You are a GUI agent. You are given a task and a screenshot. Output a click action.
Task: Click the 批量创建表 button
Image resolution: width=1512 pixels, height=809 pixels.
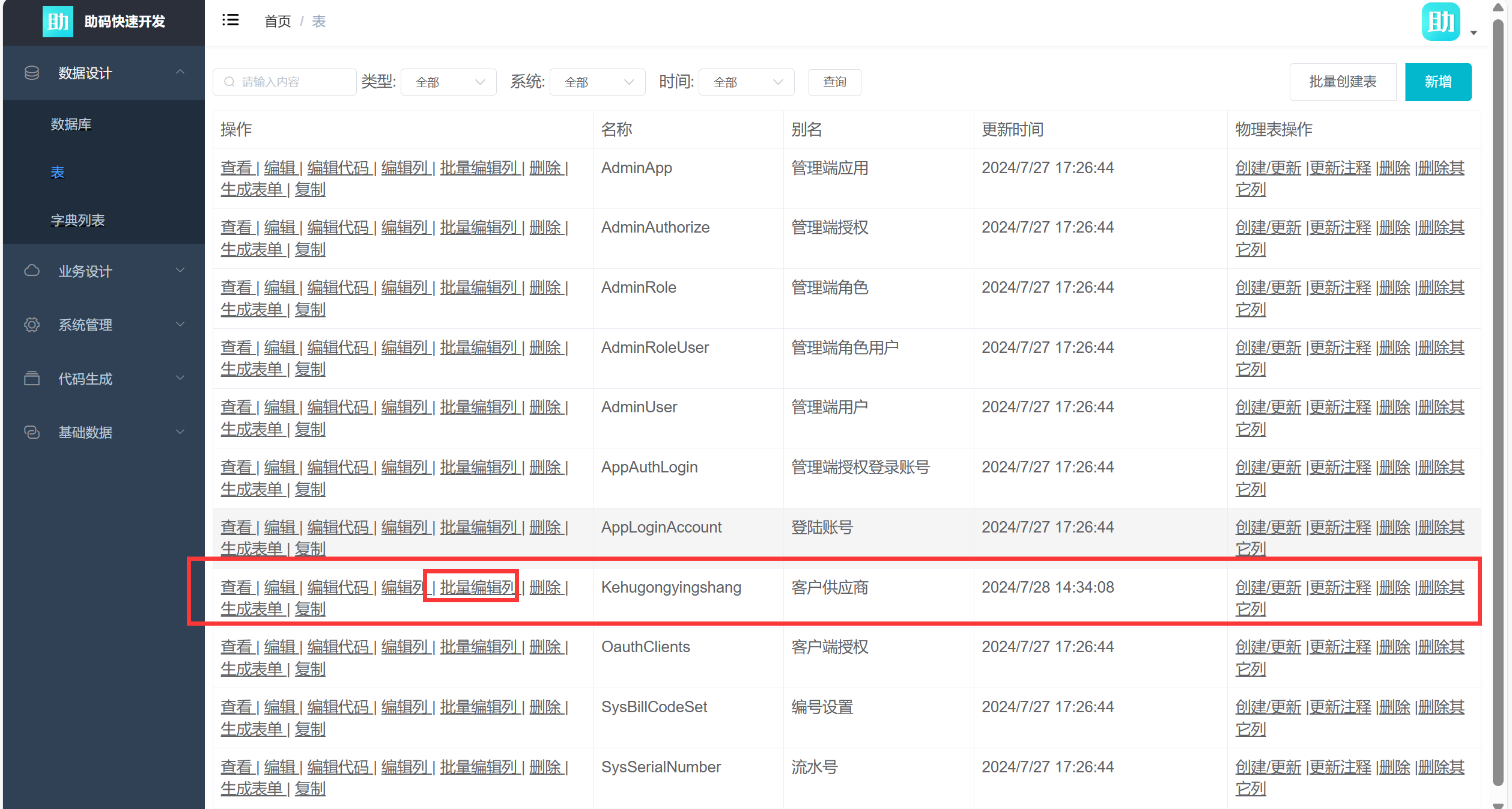tap(1343, 82)
